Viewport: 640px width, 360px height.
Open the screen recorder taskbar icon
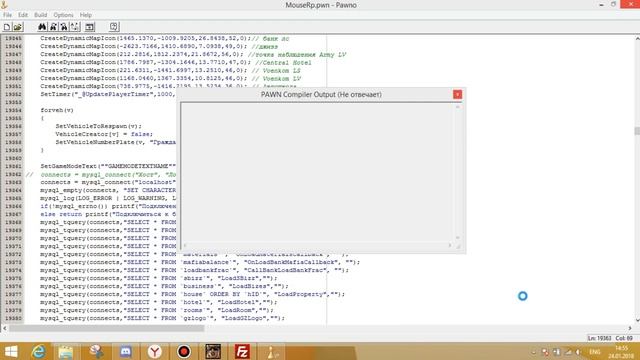point(184,351)
